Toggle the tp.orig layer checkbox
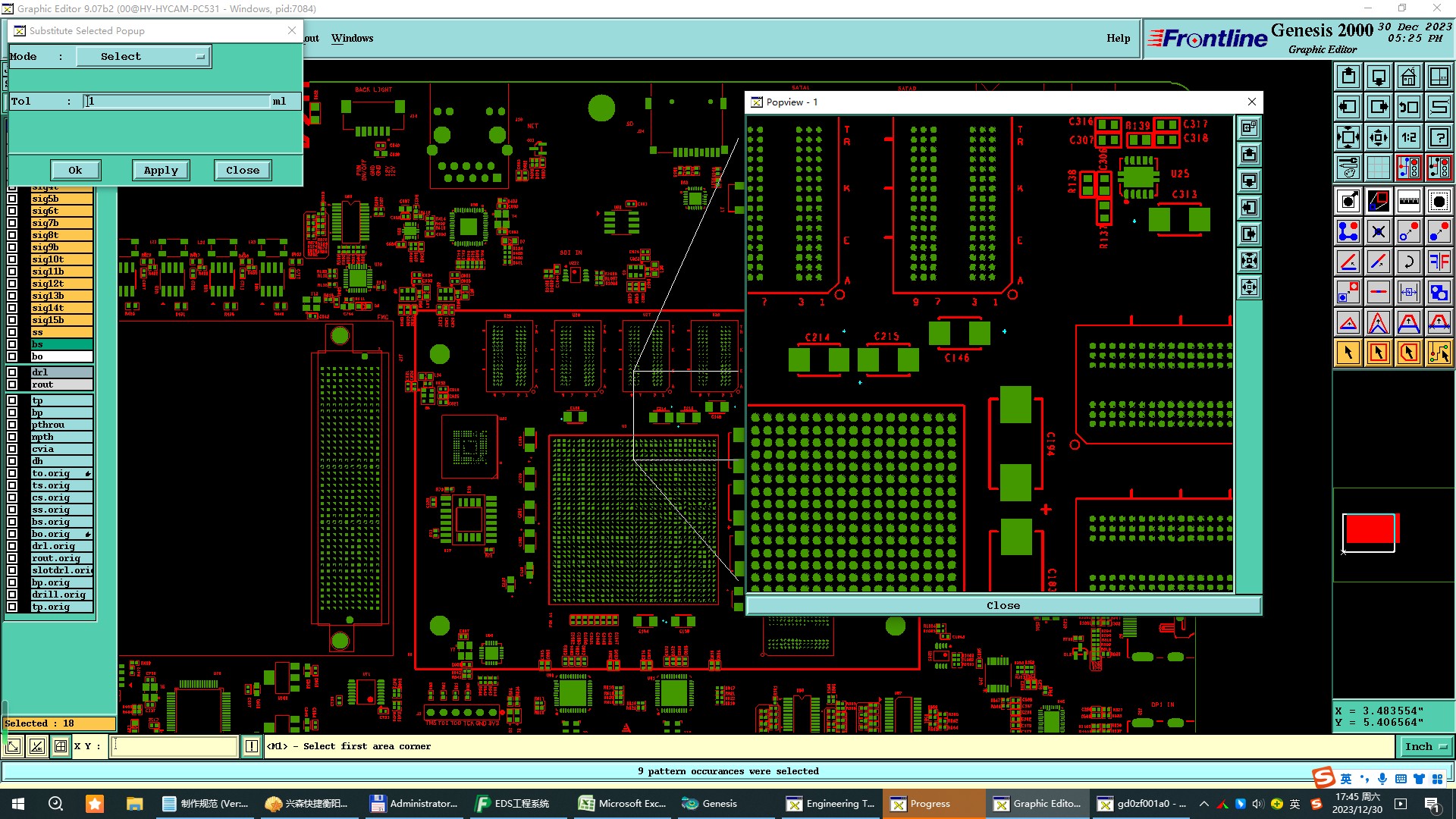 click(12, 607)
